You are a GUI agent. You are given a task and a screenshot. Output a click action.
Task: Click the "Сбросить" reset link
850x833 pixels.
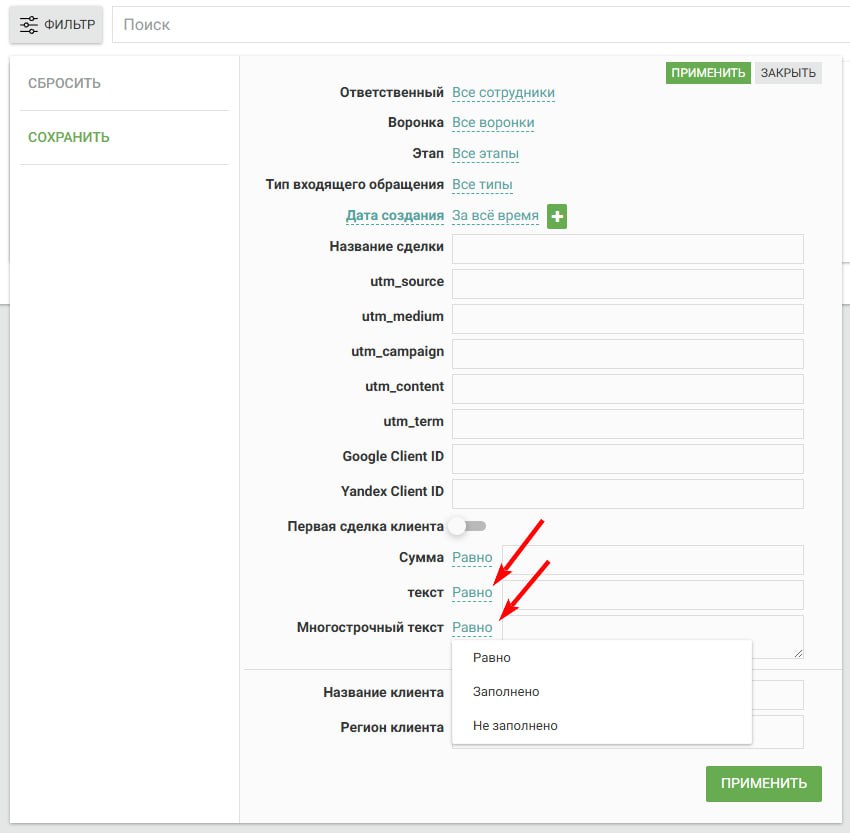(x=64, y=83)
